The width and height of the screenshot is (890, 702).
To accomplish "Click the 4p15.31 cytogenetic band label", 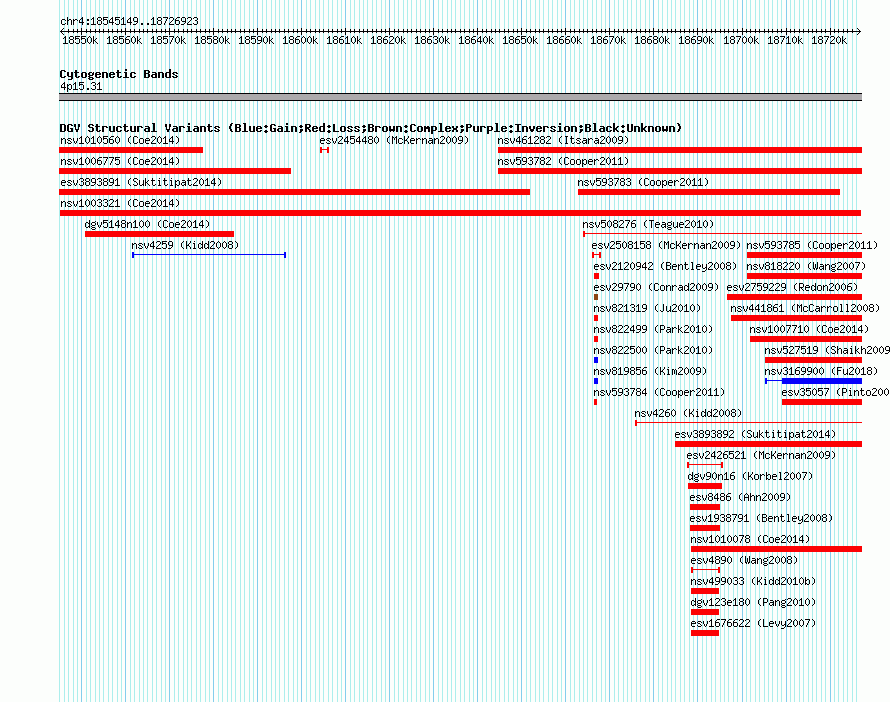I will tap(81, 86).
